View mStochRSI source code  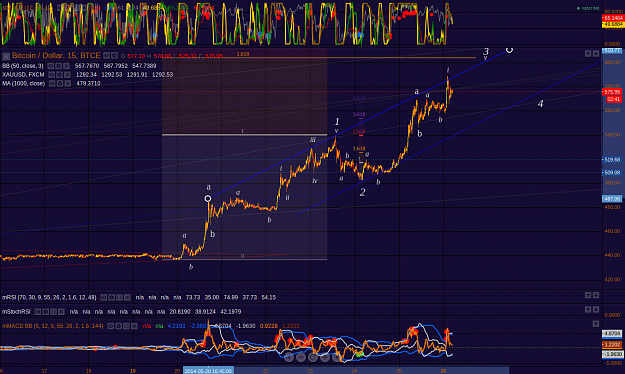[x=54, y=311]
